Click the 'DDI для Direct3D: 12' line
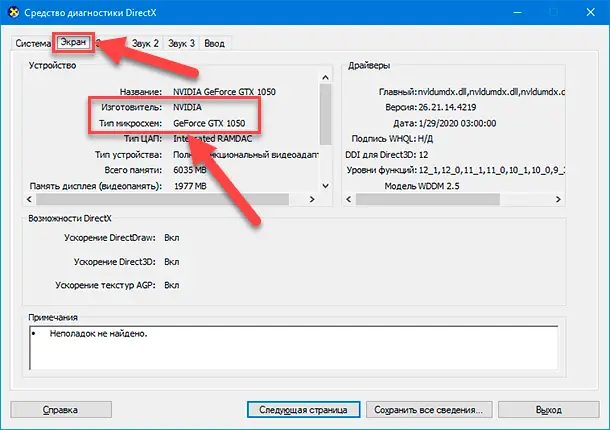The height and width of the screenshot is (430, 610). [x=387, y=155]
